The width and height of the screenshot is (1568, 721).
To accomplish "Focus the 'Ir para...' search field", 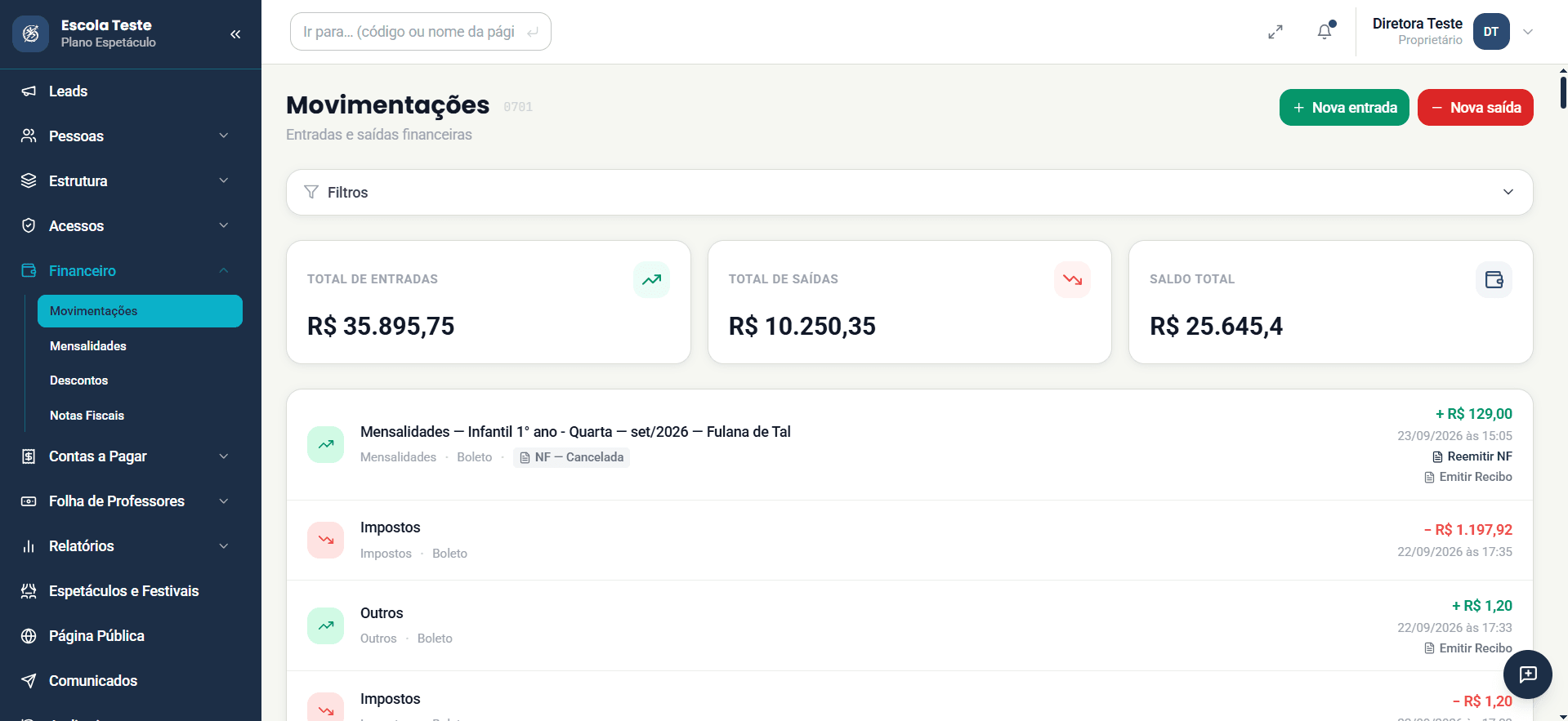I will 420,32.
